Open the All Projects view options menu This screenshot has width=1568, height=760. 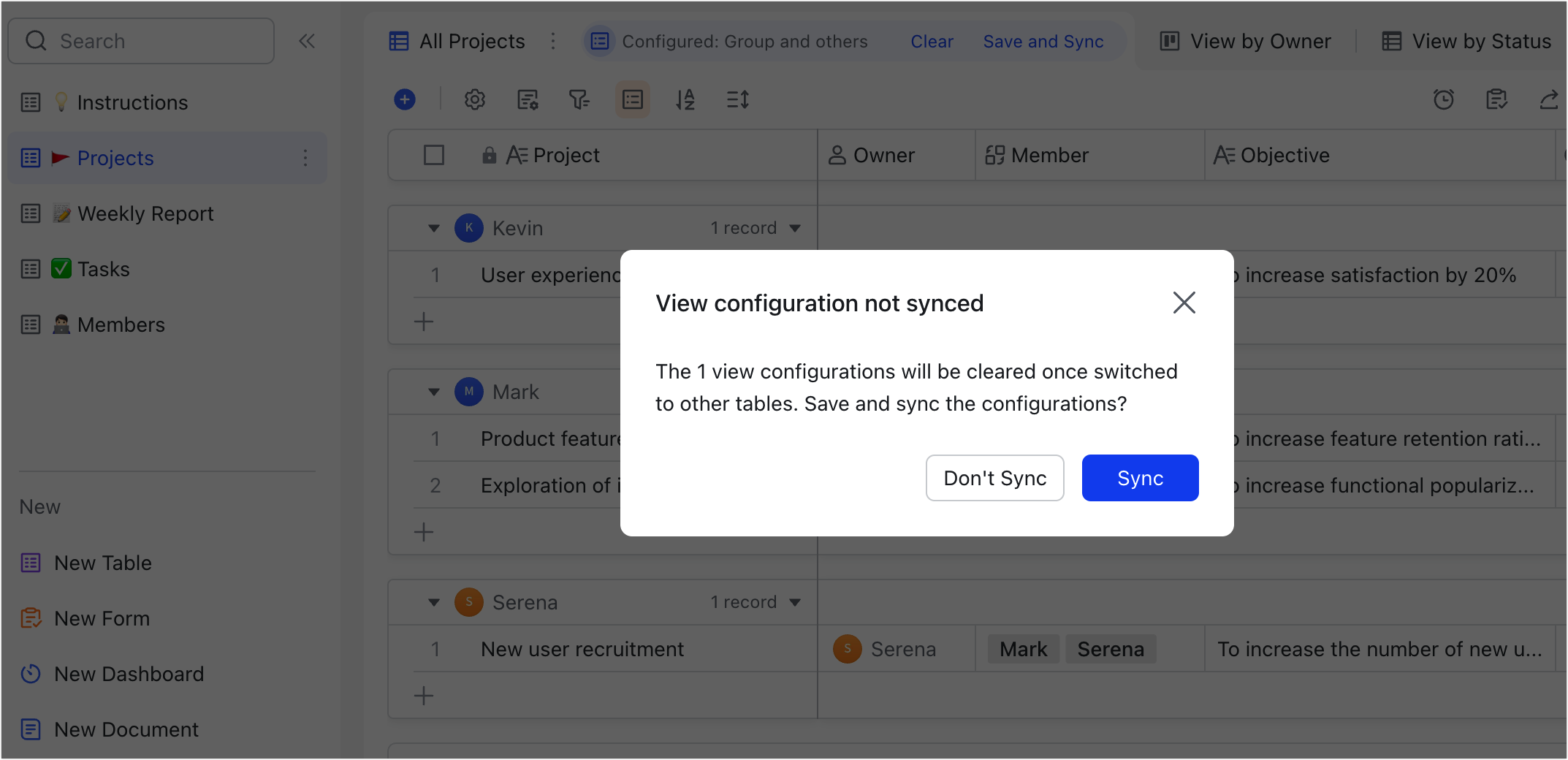tap(553, 42)
